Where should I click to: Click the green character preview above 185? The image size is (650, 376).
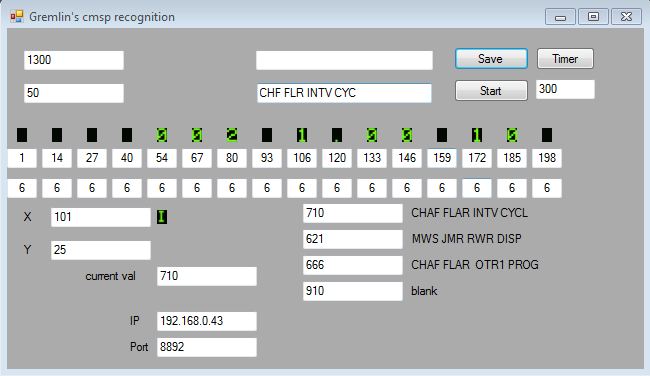click(x=512, y=135)
